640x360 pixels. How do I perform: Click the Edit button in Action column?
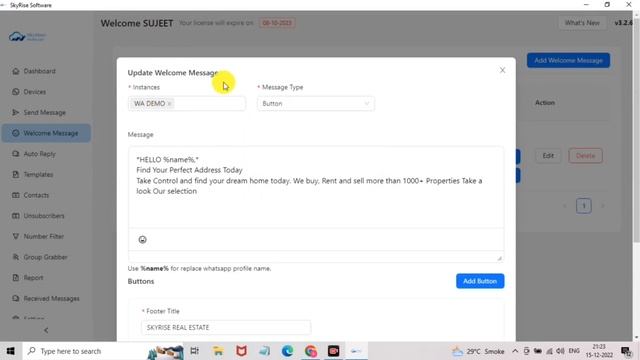(548, 156)
